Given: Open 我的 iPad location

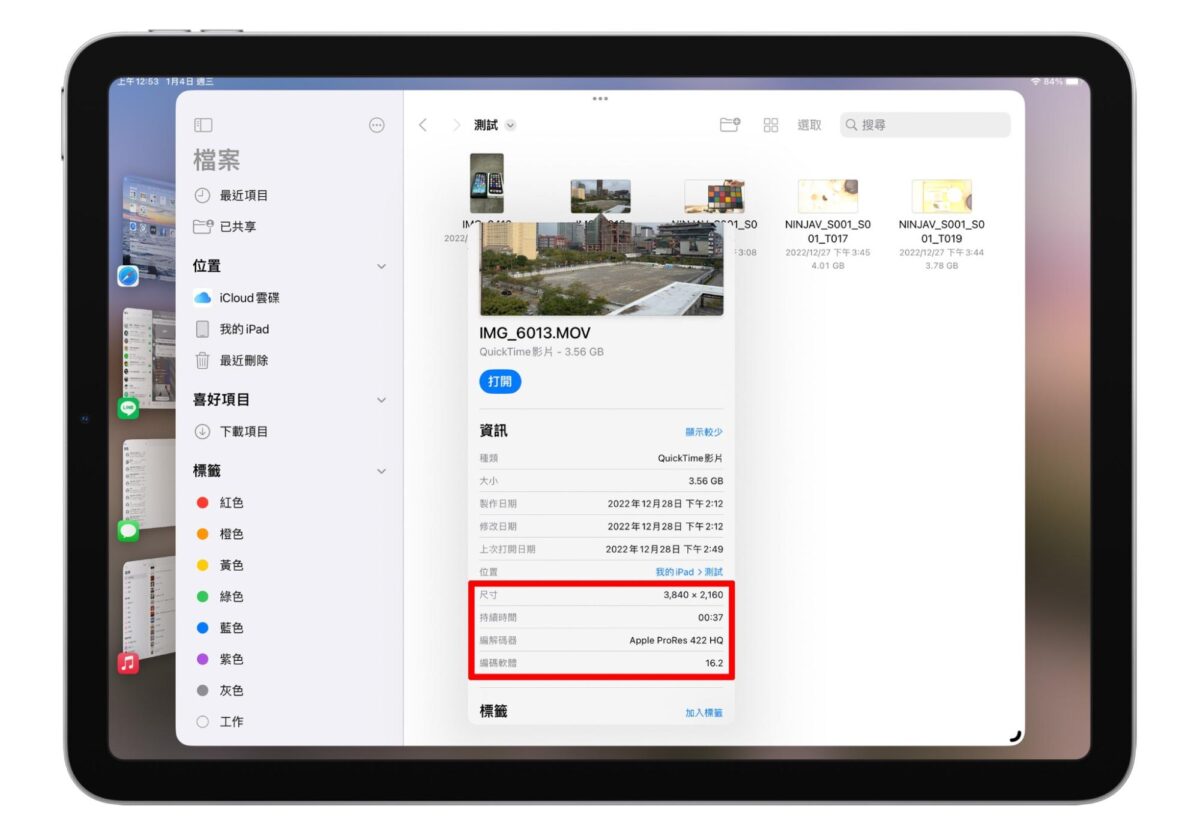Looking at the screenshot, I should click(x=232, y=329).
